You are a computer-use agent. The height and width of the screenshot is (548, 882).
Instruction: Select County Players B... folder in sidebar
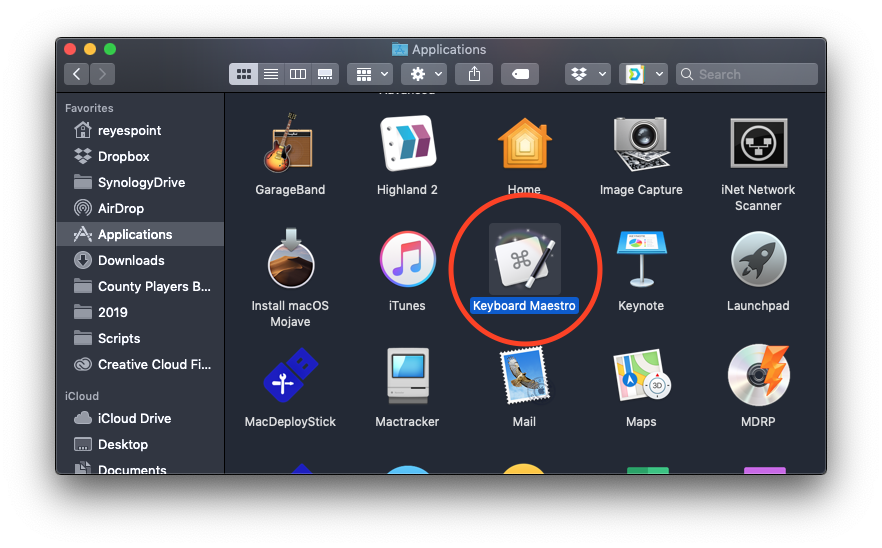point(140,286)
